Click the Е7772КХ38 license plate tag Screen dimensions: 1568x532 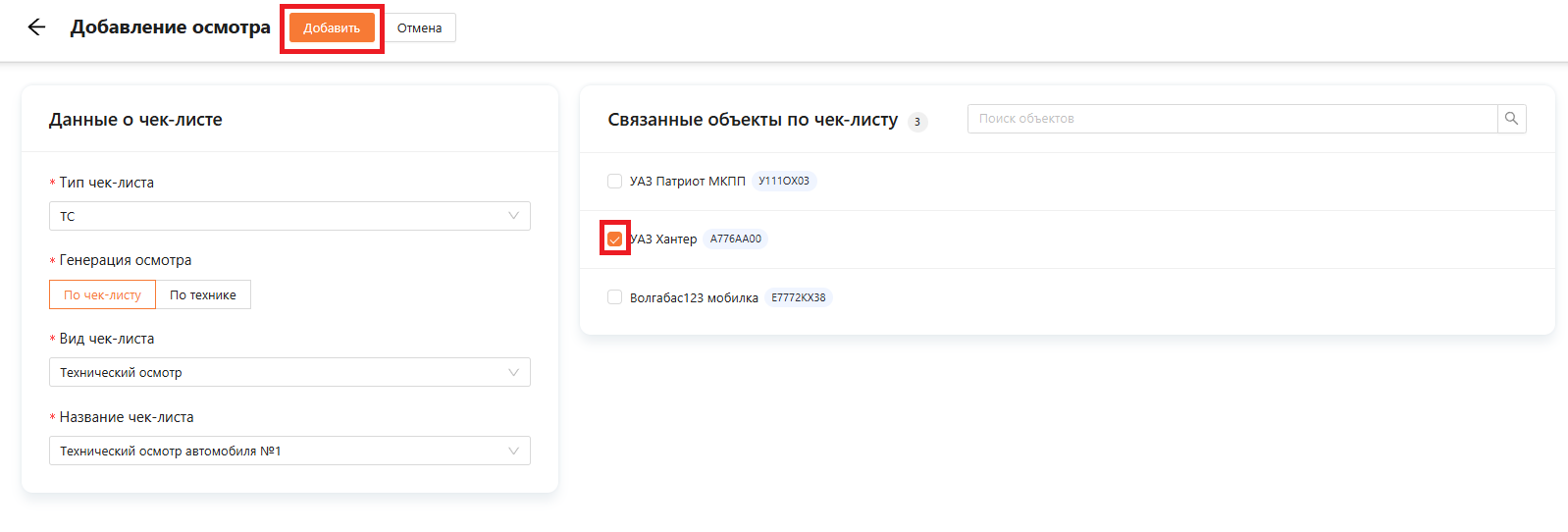click(x=798, y=297)
